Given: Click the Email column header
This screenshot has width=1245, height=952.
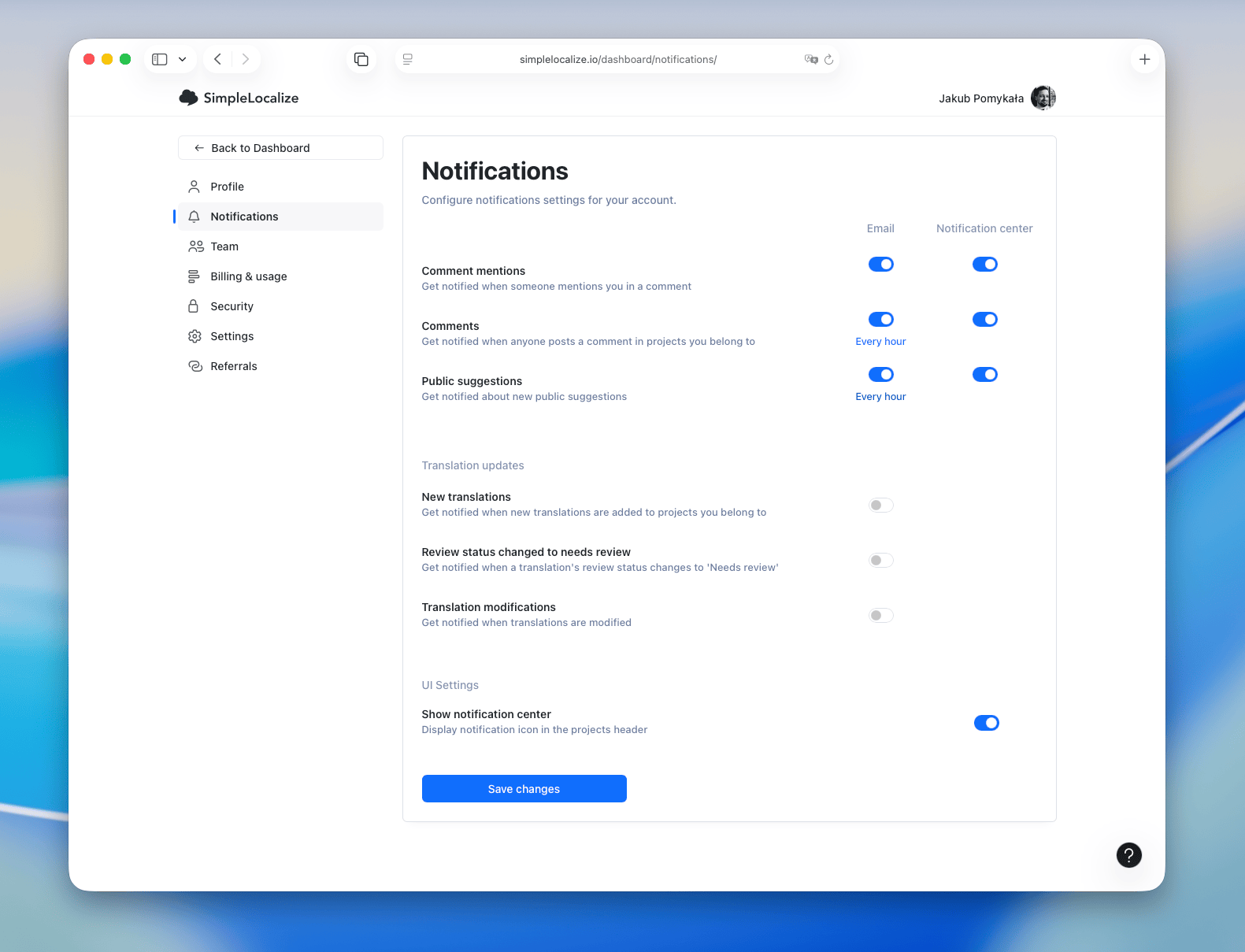Looking at the screenshot, I should (880, 228).
